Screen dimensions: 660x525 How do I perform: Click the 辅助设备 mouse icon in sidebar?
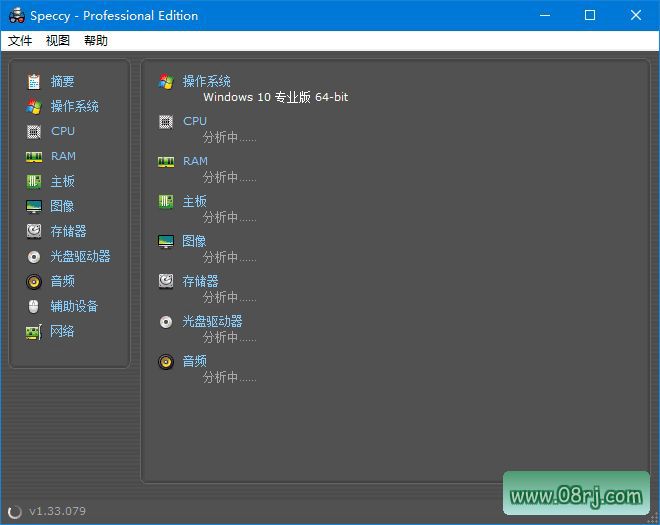point(34,306)
